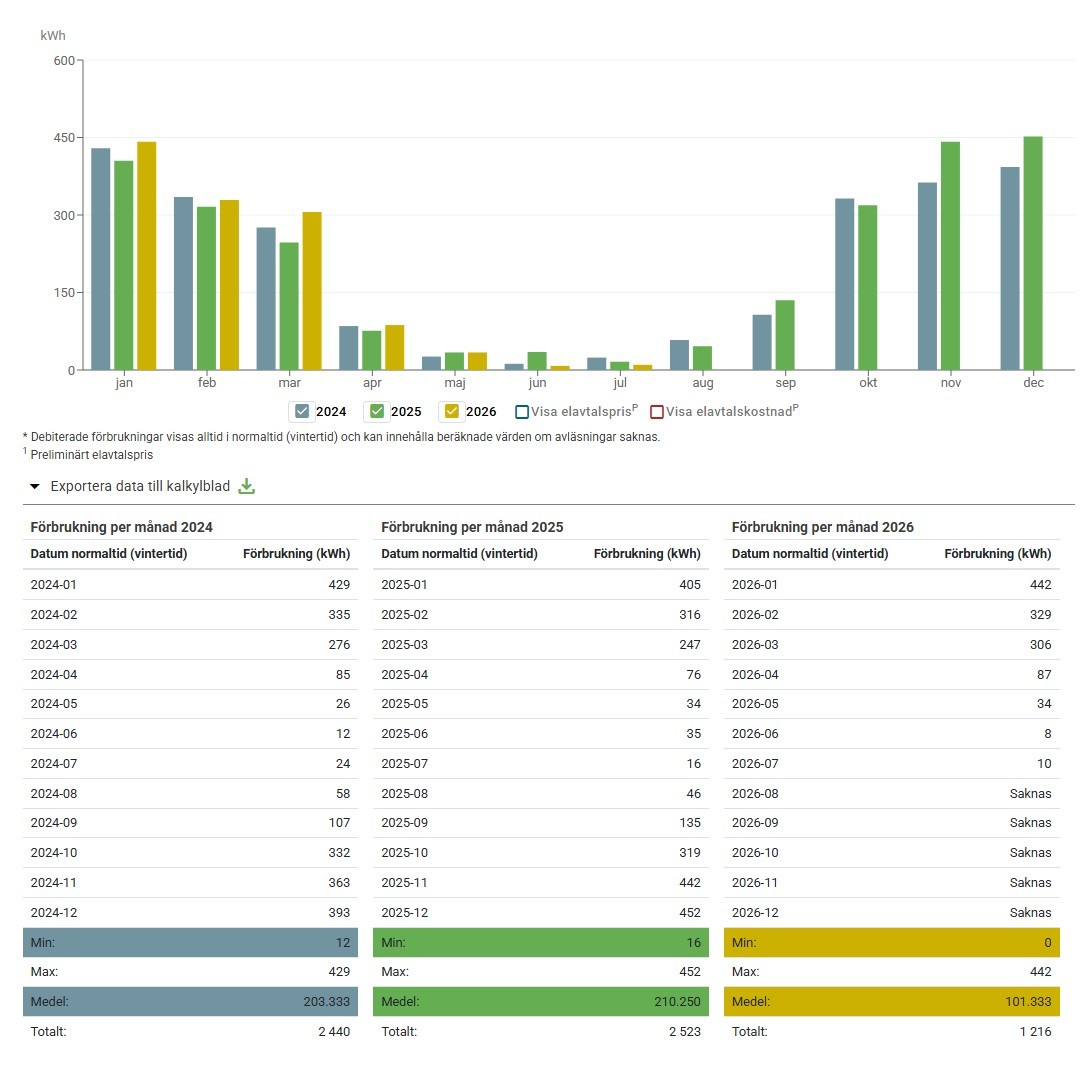Click the 2024-01 date cell

[x=54, y=585]
